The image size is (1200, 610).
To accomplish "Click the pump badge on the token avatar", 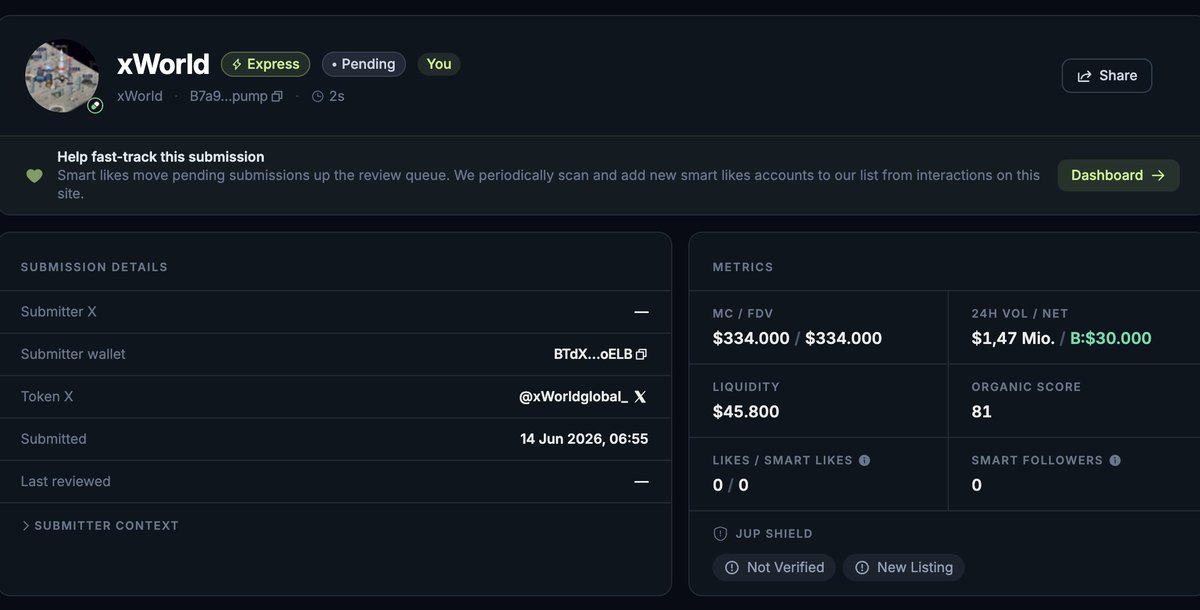I will [95, 105].
